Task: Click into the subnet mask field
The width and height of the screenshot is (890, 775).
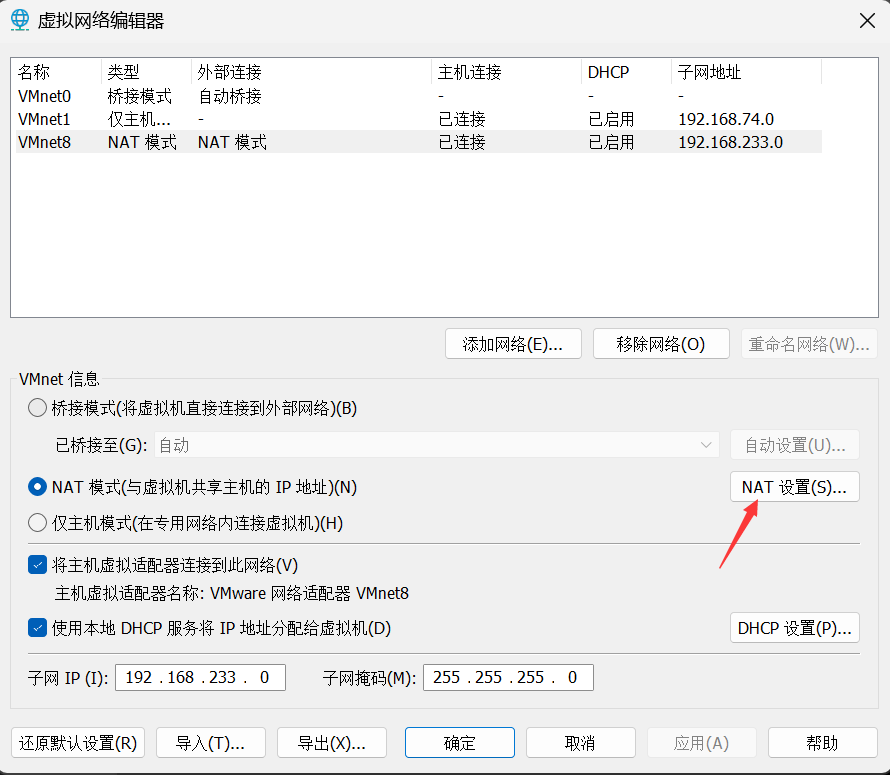Action: click(x=508, y=677)
